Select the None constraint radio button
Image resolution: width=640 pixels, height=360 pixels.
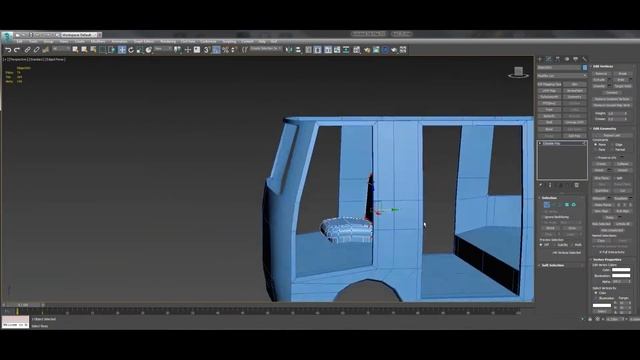pos(596,144)
